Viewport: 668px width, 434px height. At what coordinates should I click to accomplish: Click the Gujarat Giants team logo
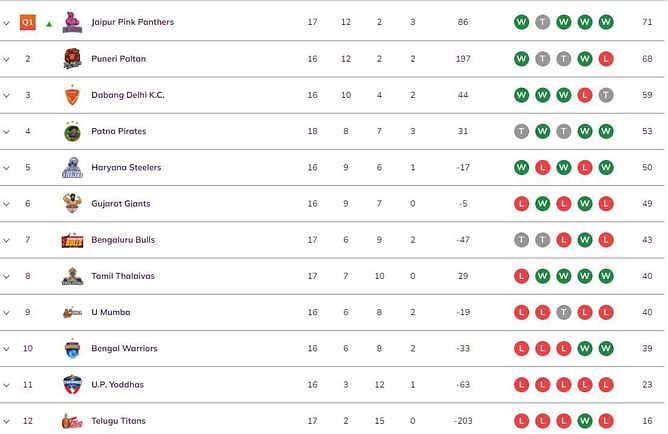72,204
